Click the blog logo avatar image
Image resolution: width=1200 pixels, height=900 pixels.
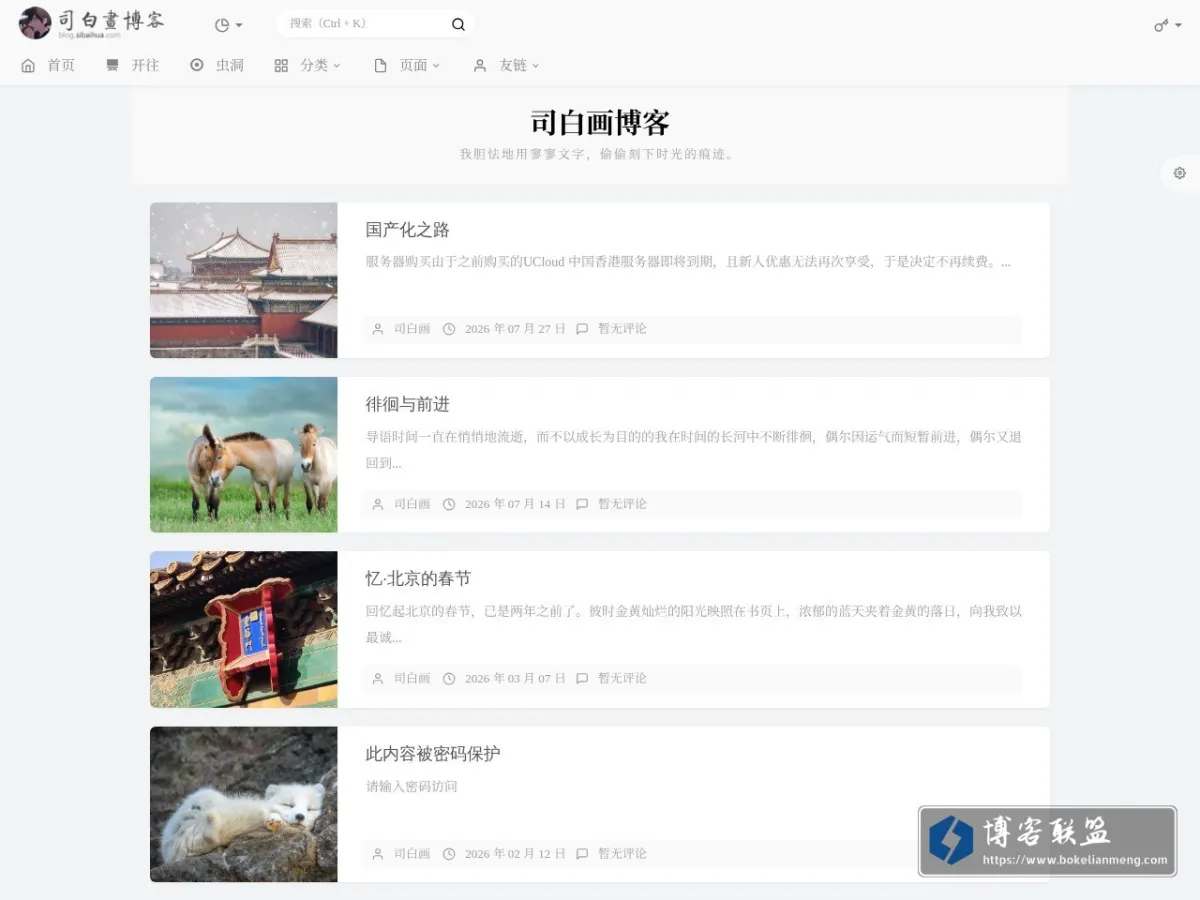click(x=35, y=23)
